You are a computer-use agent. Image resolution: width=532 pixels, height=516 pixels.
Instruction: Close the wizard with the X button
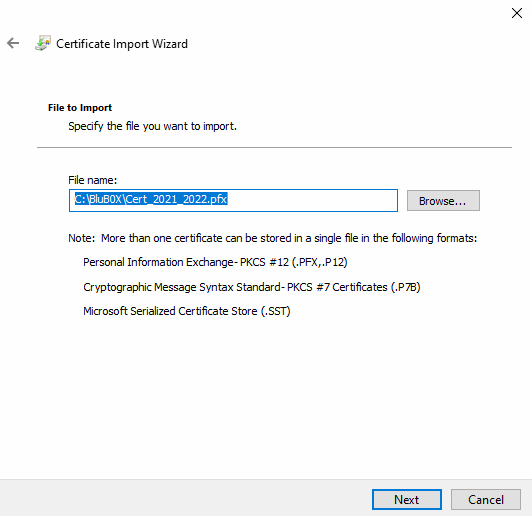[517, 13]
